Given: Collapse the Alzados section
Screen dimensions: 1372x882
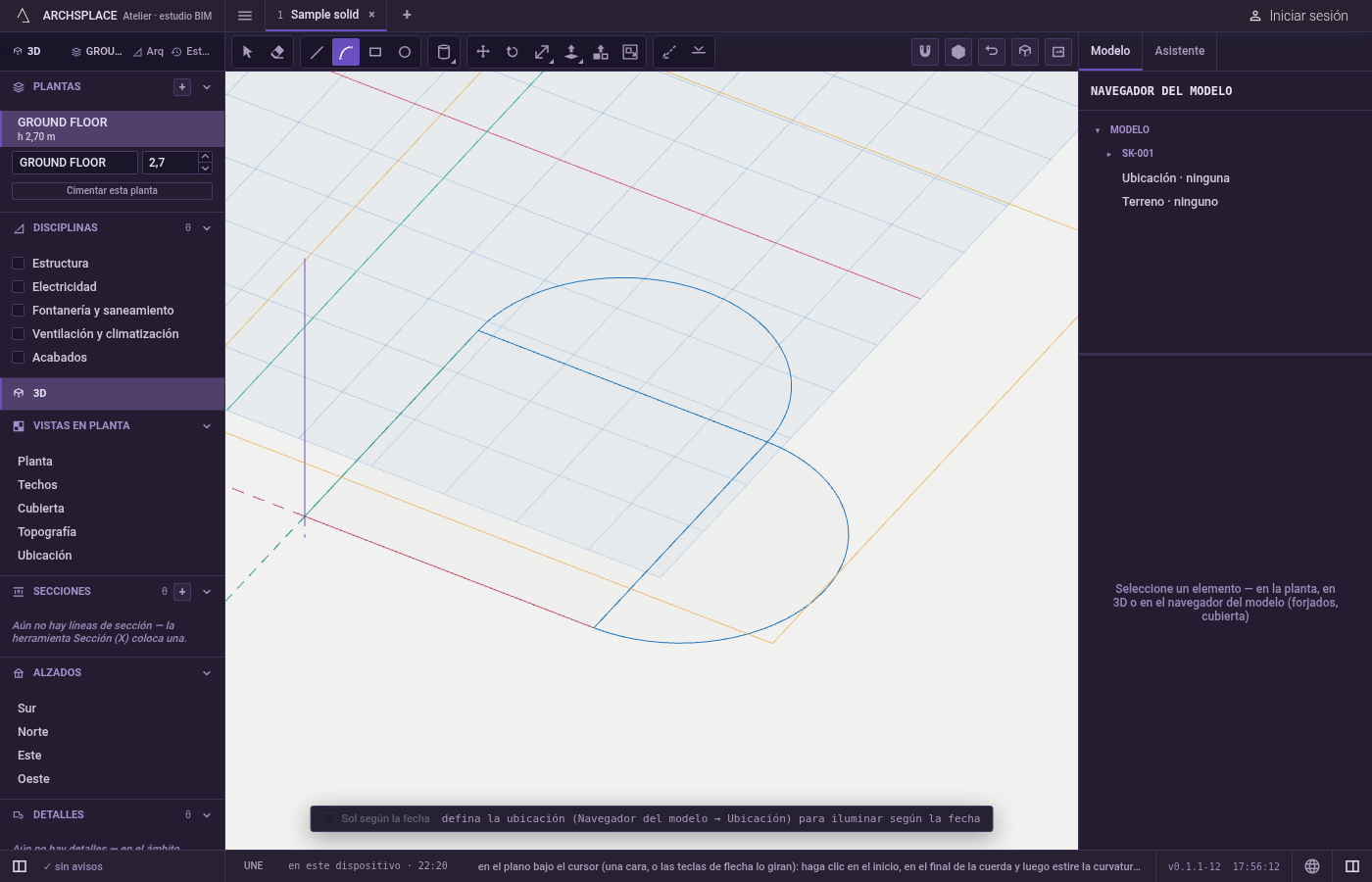Looking at the screenshot, I should click(207, 673).
